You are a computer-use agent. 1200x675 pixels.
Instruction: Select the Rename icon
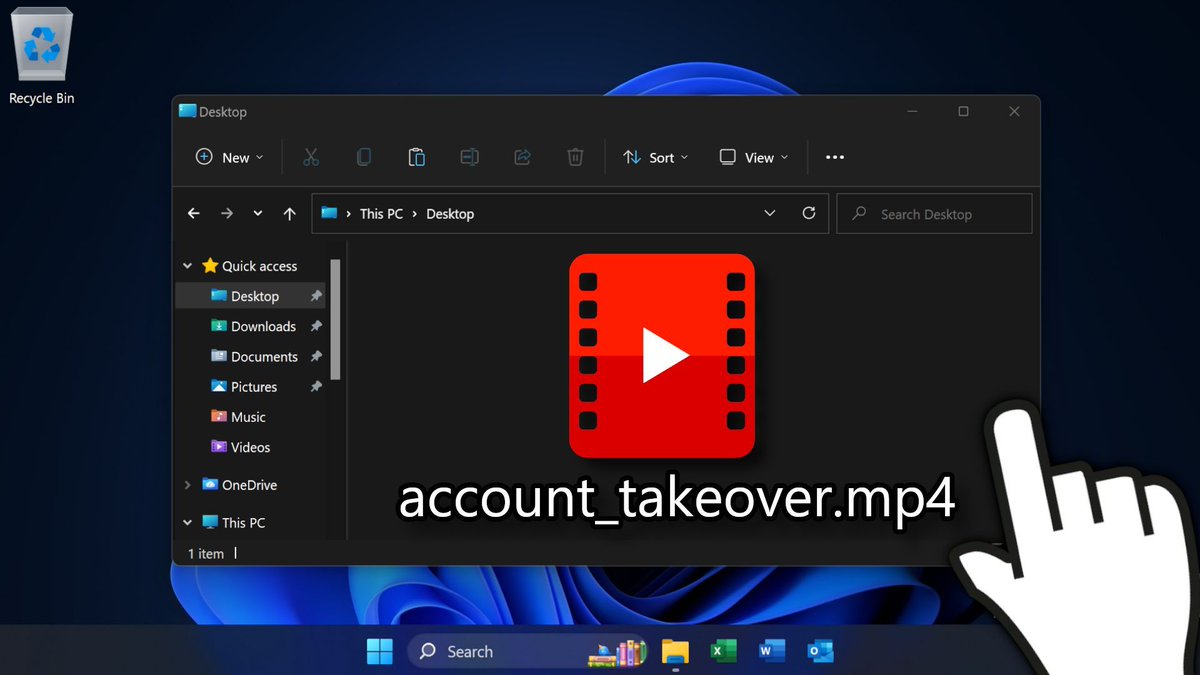pos(470,157)
